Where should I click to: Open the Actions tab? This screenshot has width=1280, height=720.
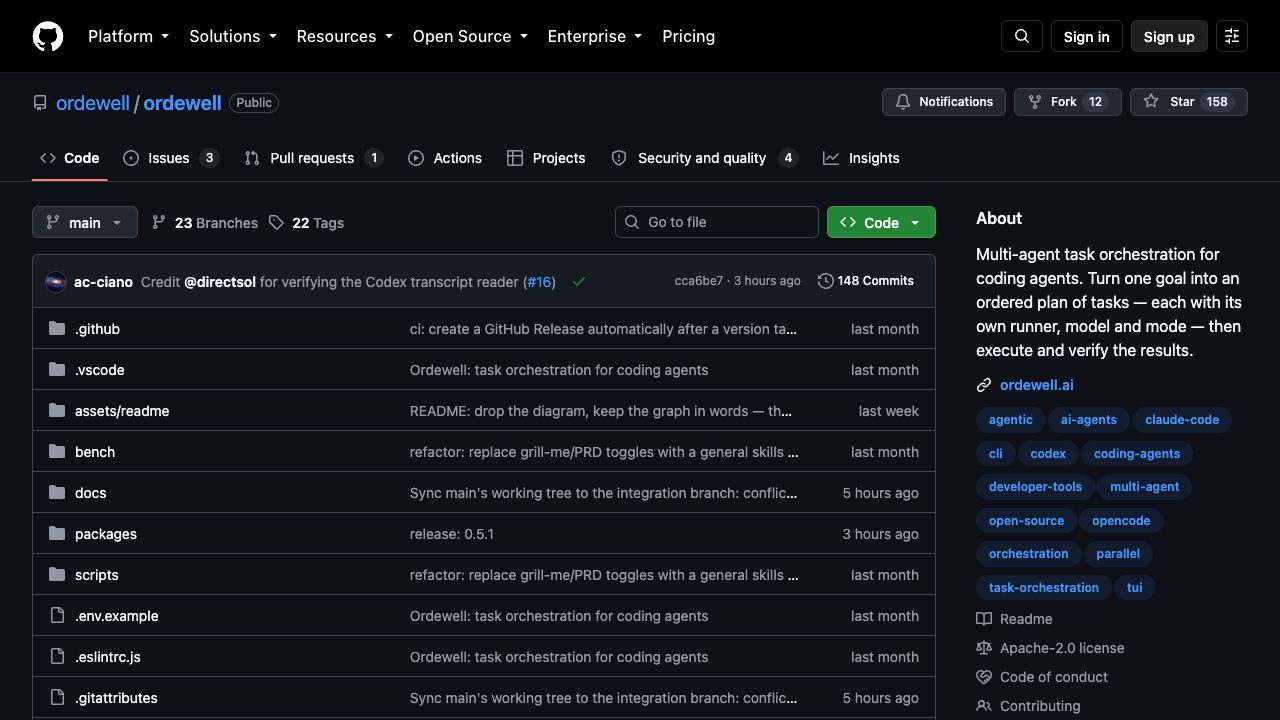445,158
